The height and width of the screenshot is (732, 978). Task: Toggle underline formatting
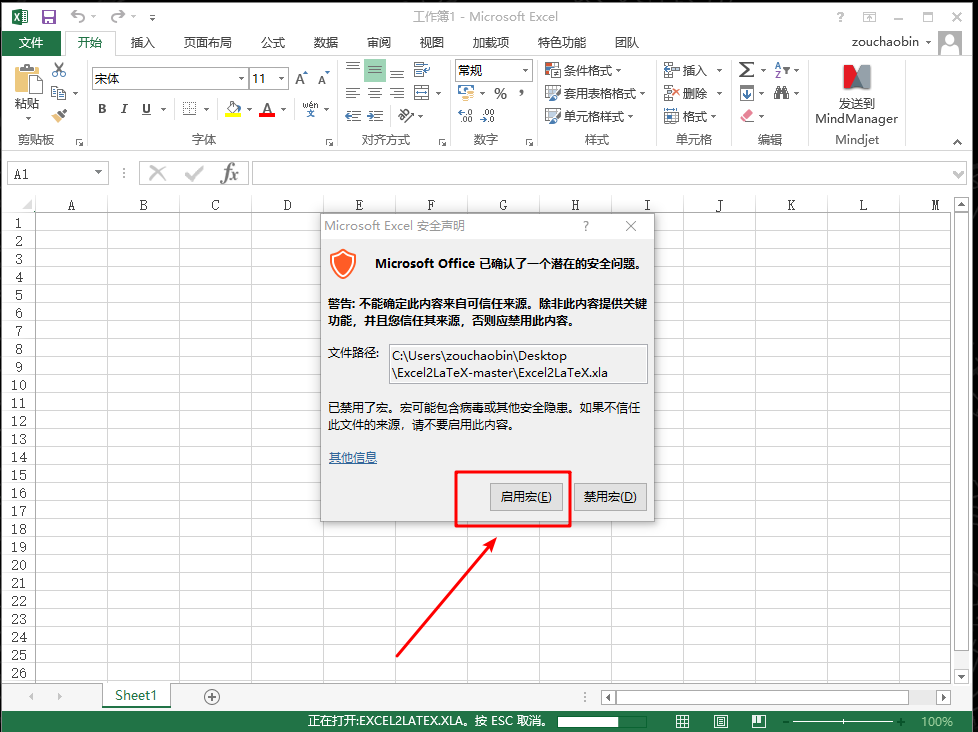[146, 109]
